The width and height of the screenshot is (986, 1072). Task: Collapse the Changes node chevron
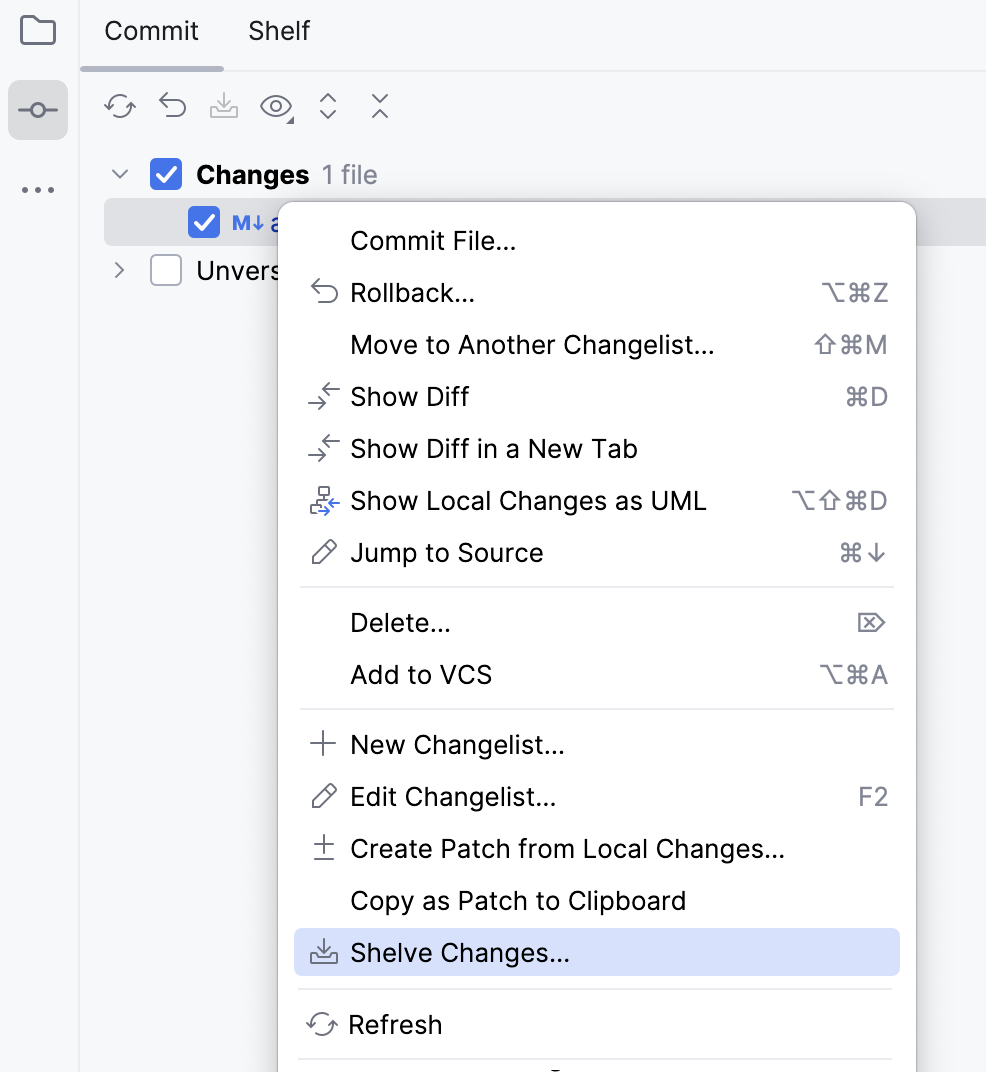click(119, 174)
